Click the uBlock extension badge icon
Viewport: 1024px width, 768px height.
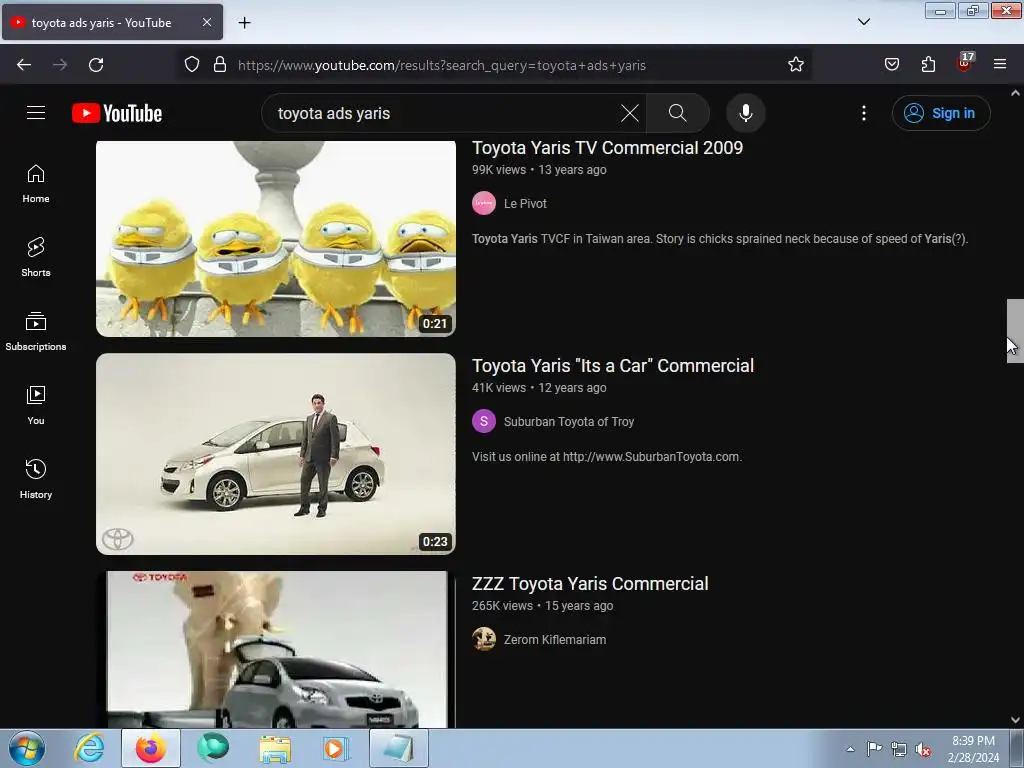pos(965,62)
